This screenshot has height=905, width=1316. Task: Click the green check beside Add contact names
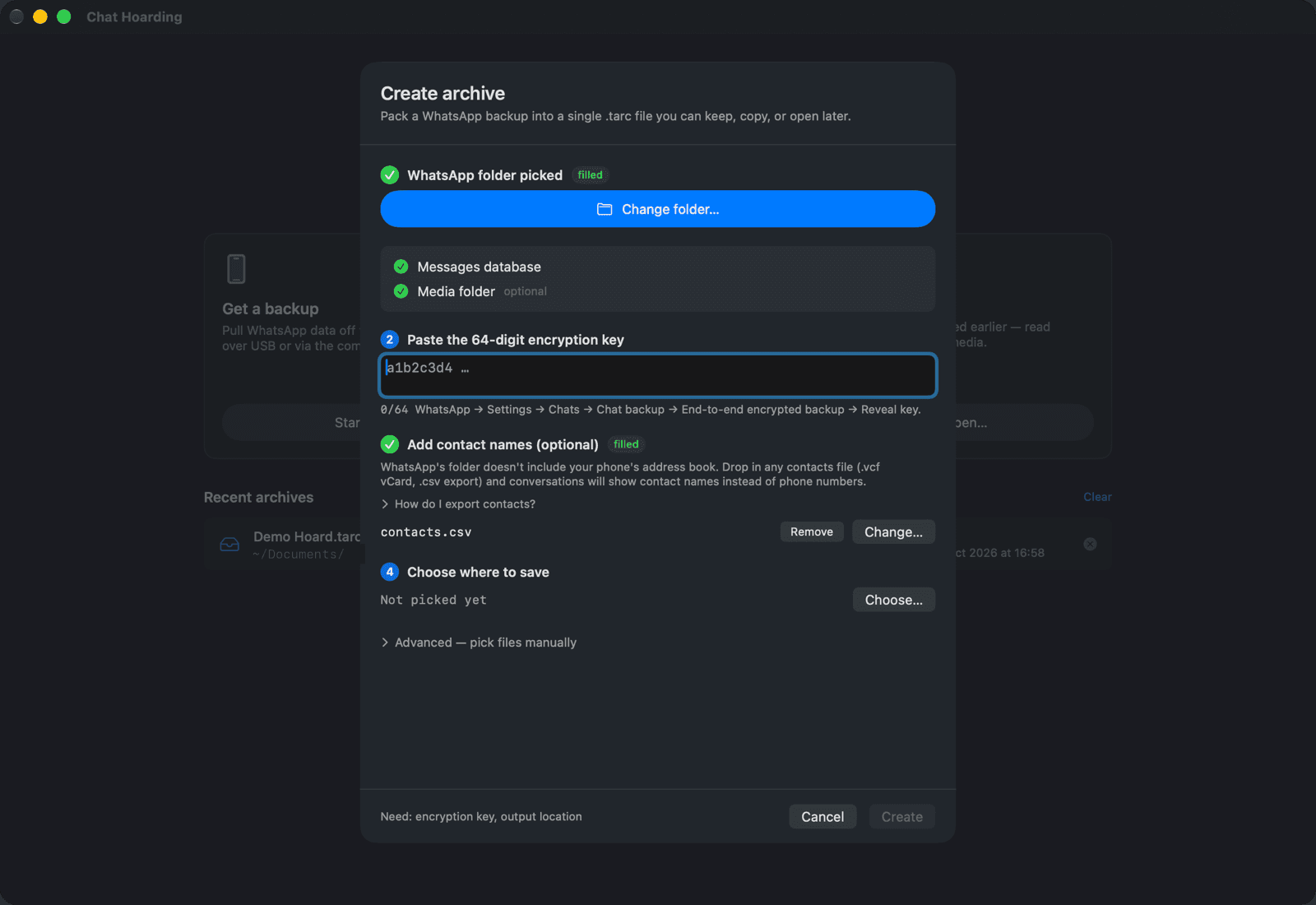click(390, 444)
